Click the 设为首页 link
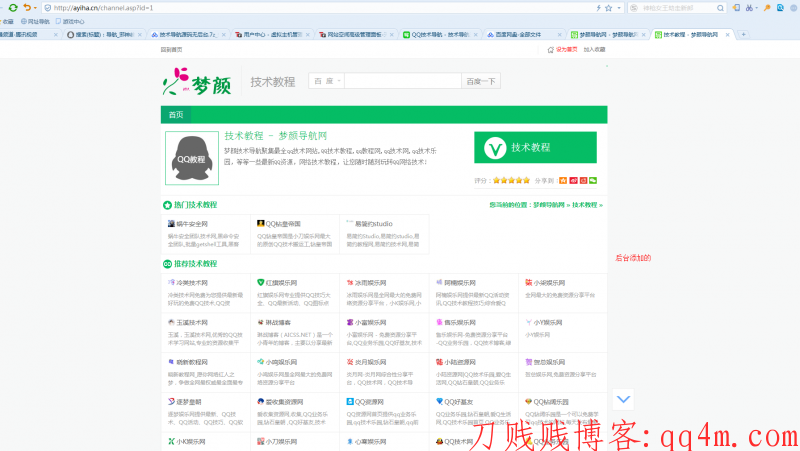 (x=566, y=49)
